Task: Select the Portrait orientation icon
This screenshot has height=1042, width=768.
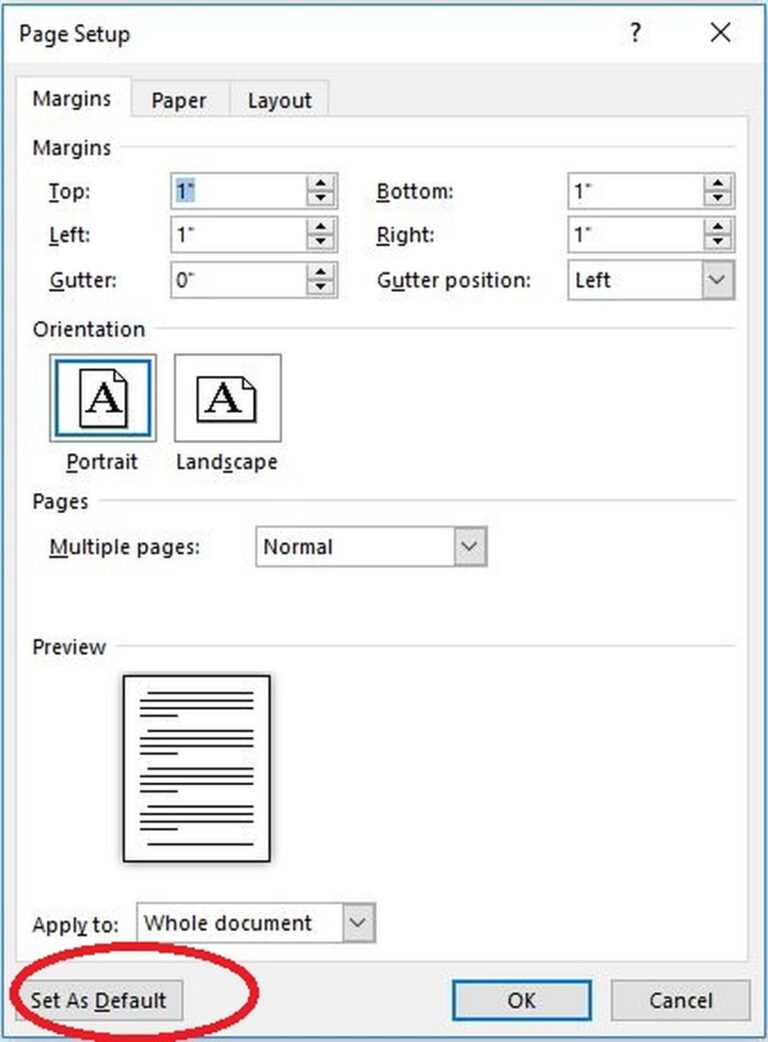Action: pos(103,398)
